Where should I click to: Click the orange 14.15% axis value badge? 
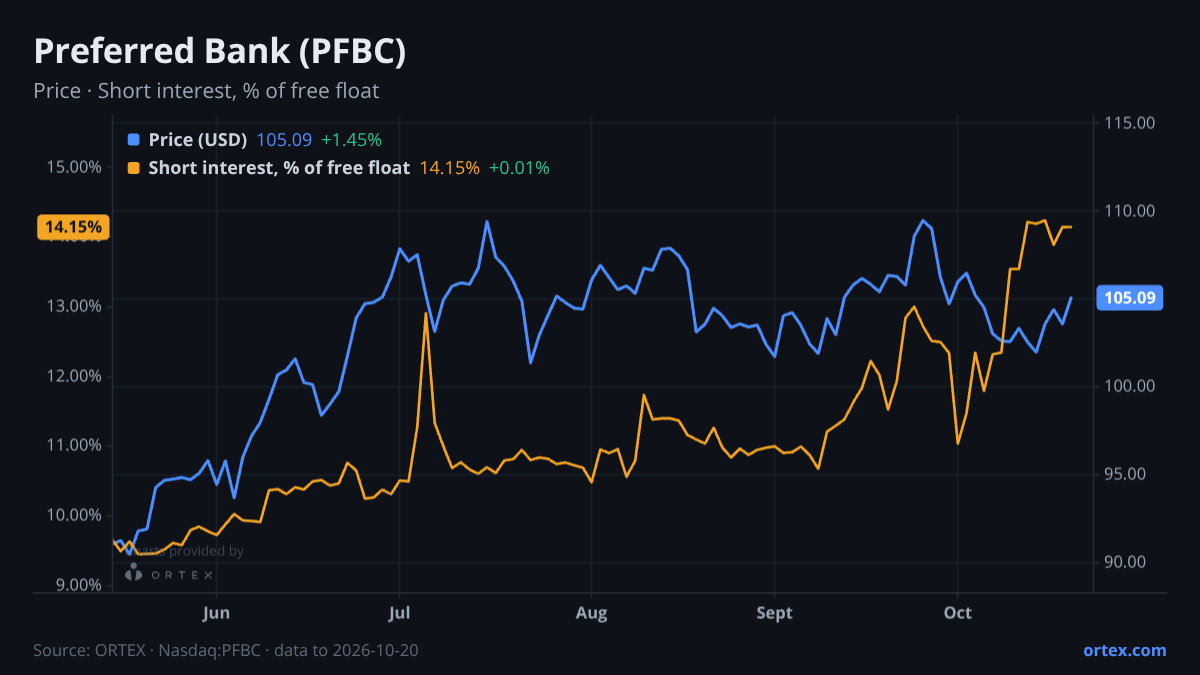pyautogui.click(x=72, y=227)
